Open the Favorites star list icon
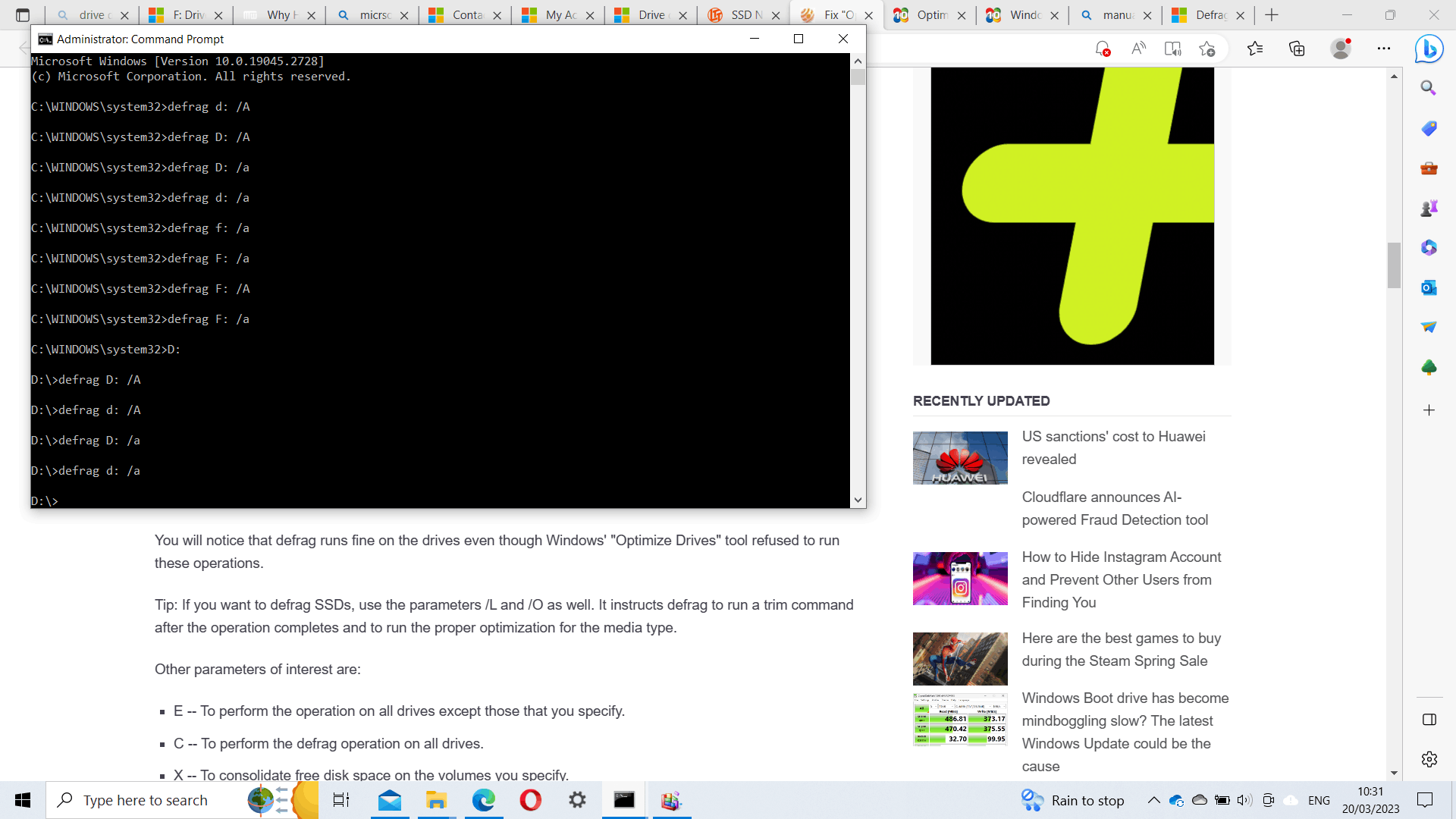This screenshot has width=1456, height=819. 1255,49
